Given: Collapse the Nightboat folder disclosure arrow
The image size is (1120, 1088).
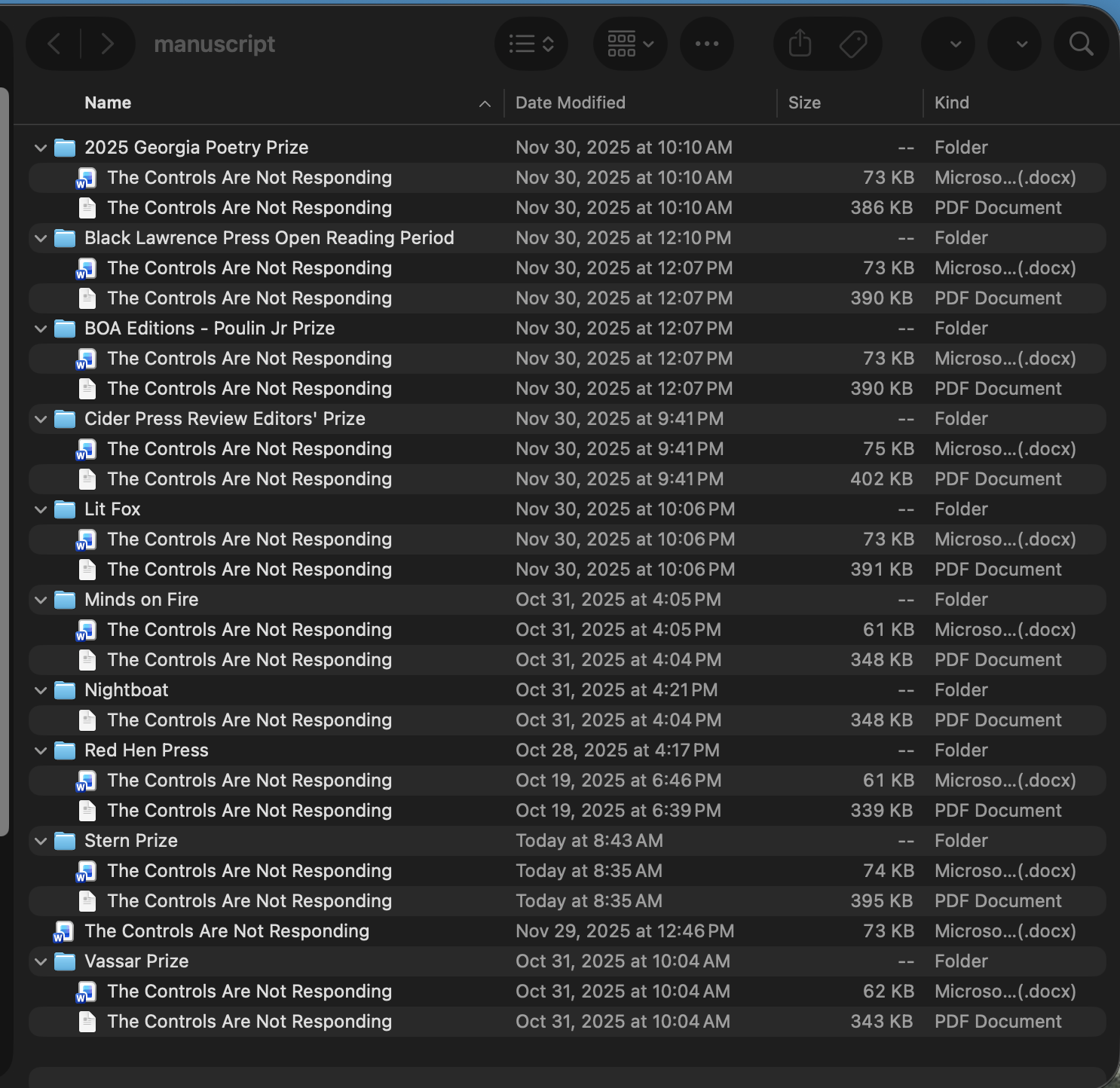Looking at the screenshot, I should pos(41,690).
